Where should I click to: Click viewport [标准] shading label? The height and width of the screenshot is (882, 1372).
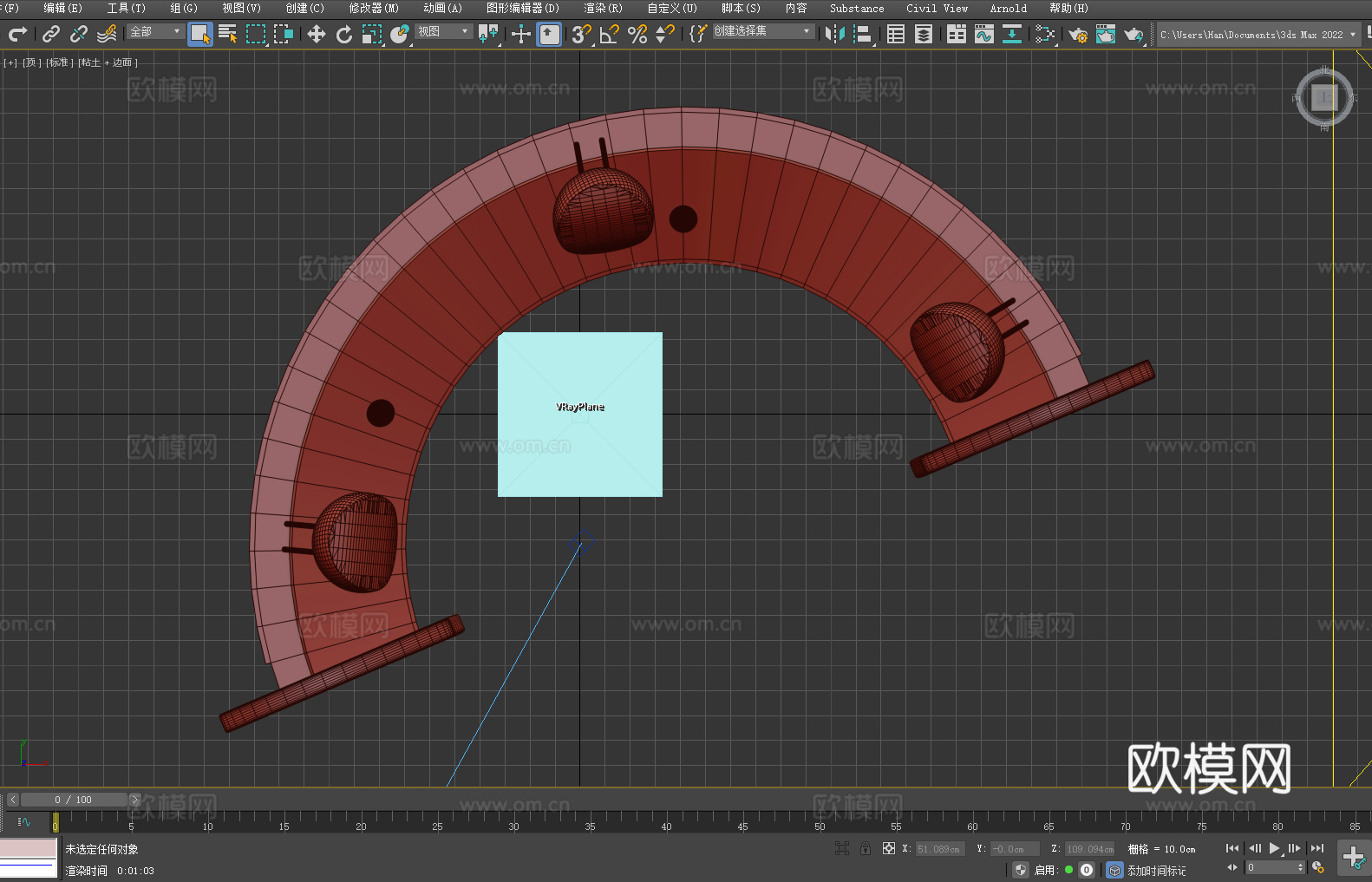(60, 62)
